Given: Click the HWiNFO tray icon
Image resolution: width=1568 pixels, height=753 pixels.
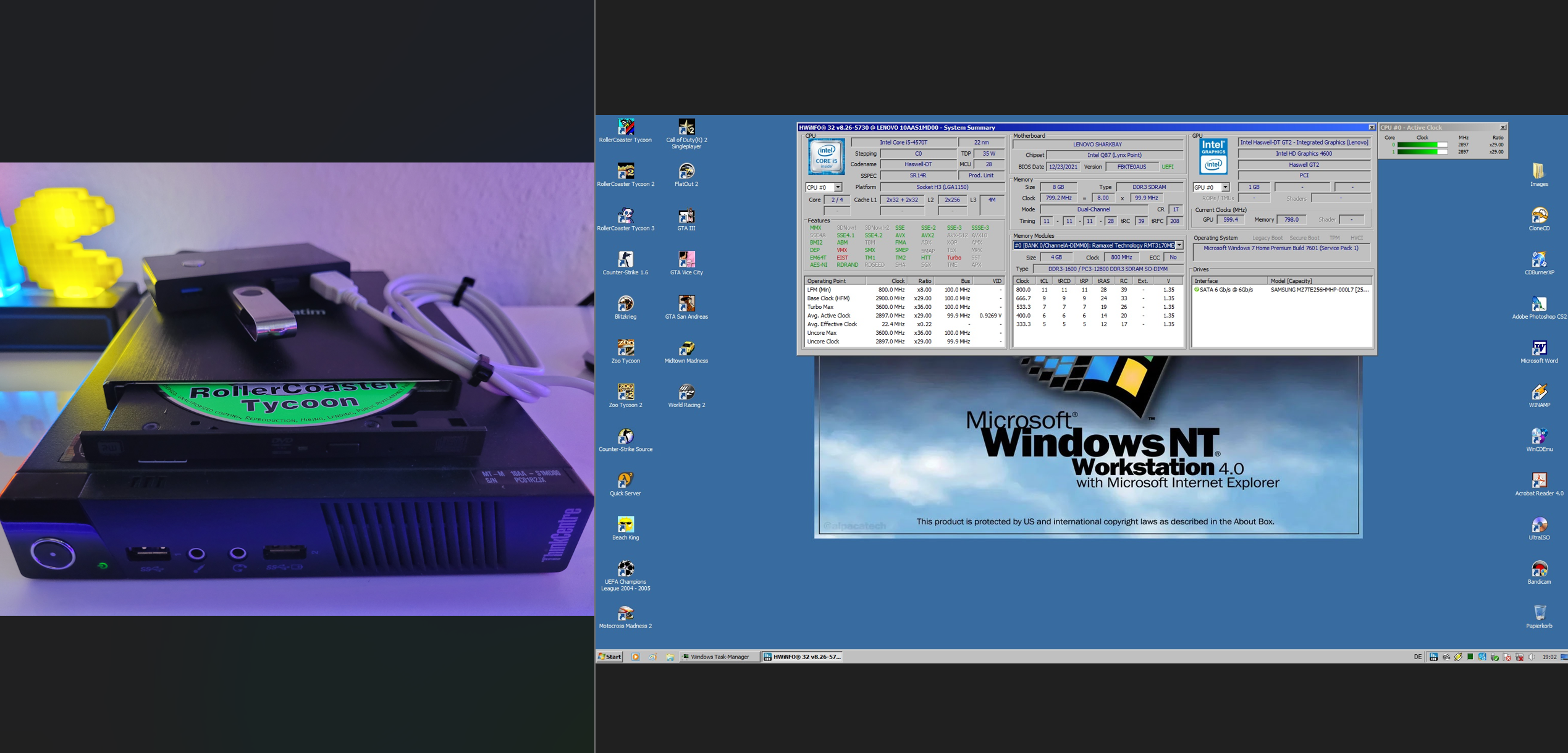Looking at the screenshot, I should point(1433,657).
